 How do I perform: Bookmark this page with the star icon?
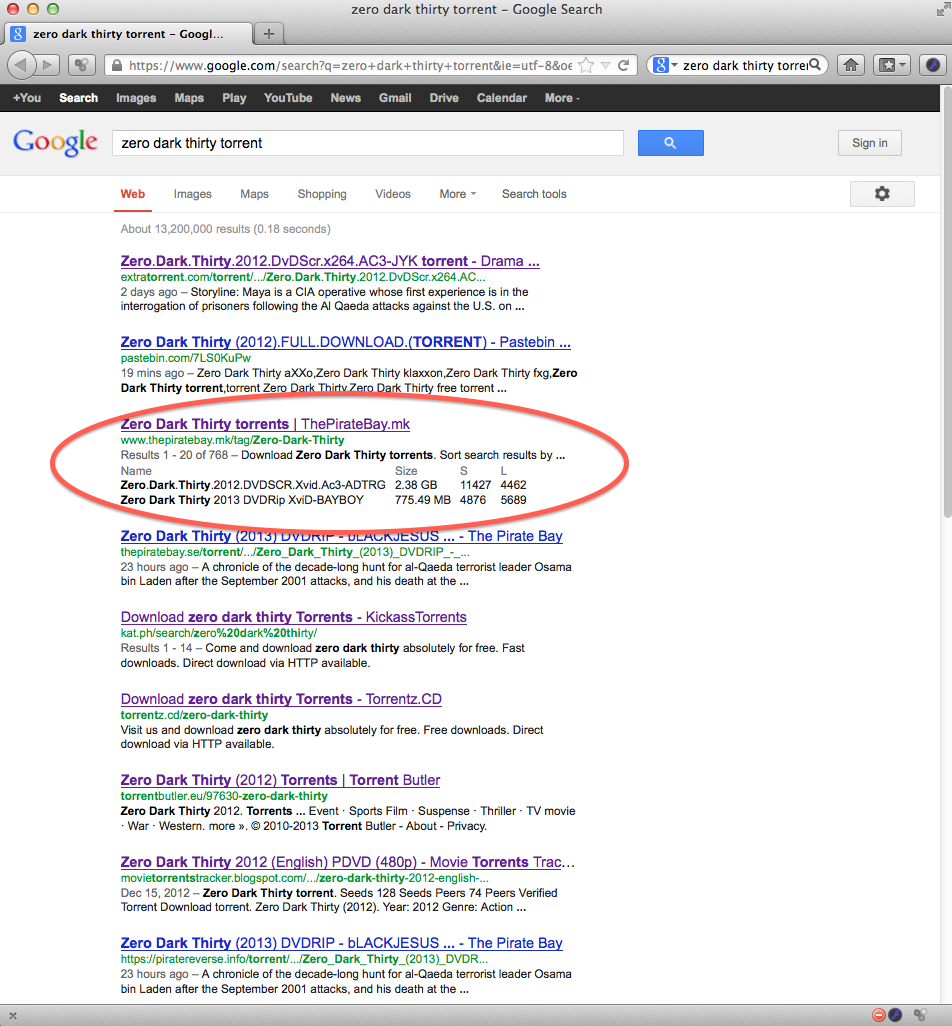pyautogui.click(x=587, y=65)
